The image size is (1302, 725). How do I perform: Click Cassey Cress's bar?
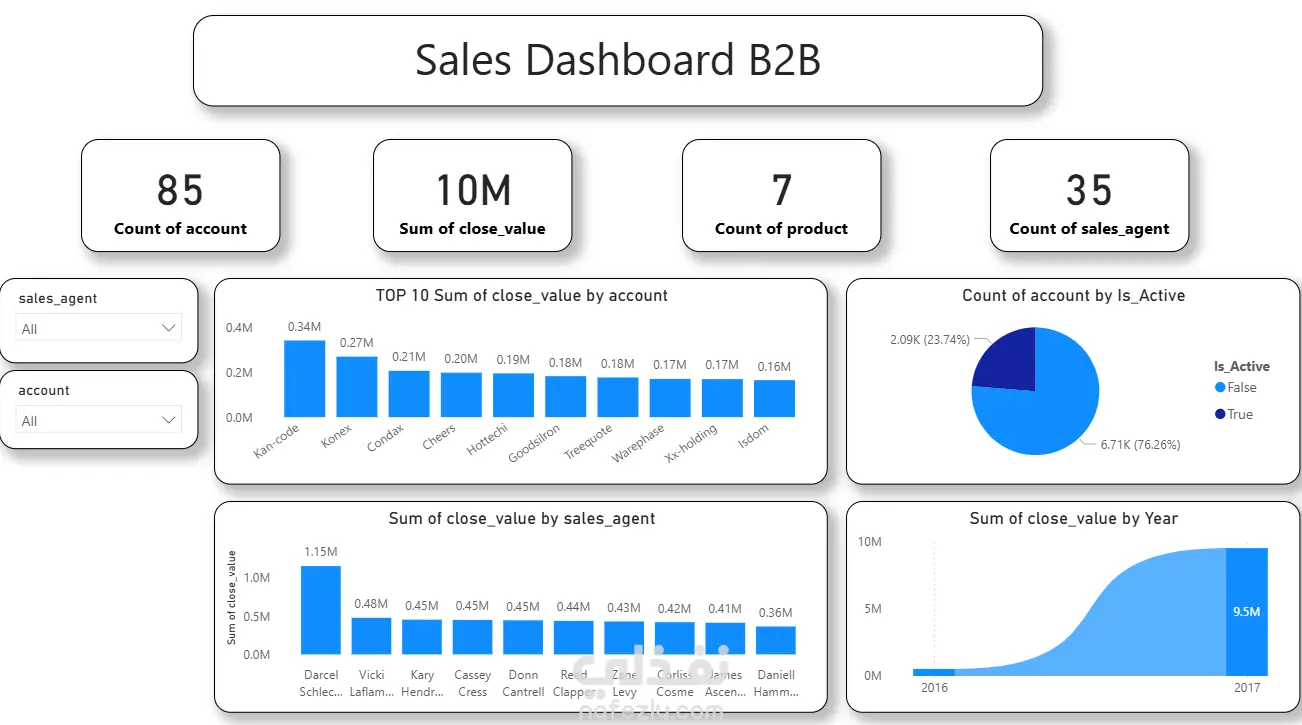click(472, 637)
